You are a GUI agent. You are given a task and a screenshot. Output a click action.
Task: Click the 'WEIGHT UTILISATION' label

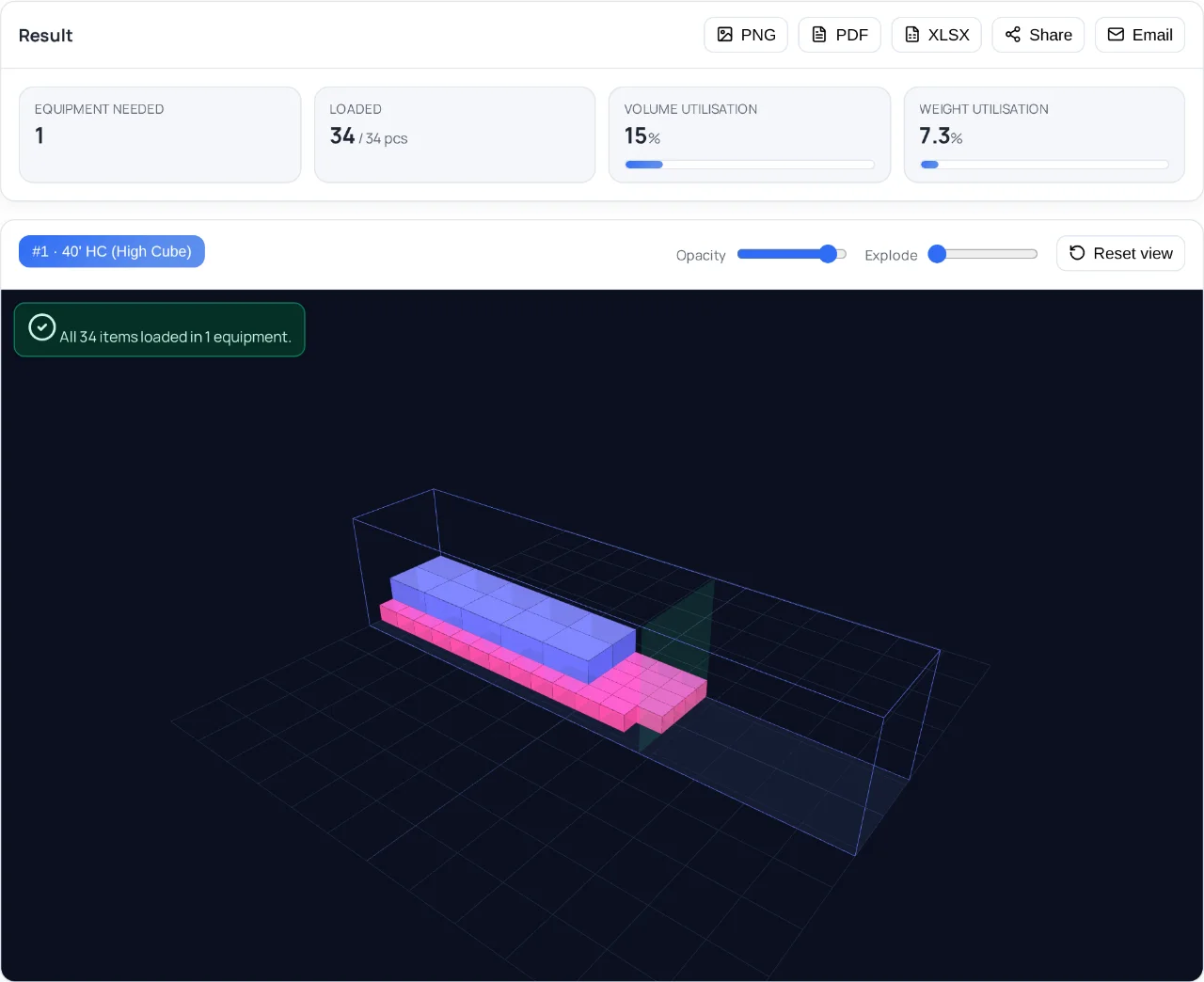(984, 109)
